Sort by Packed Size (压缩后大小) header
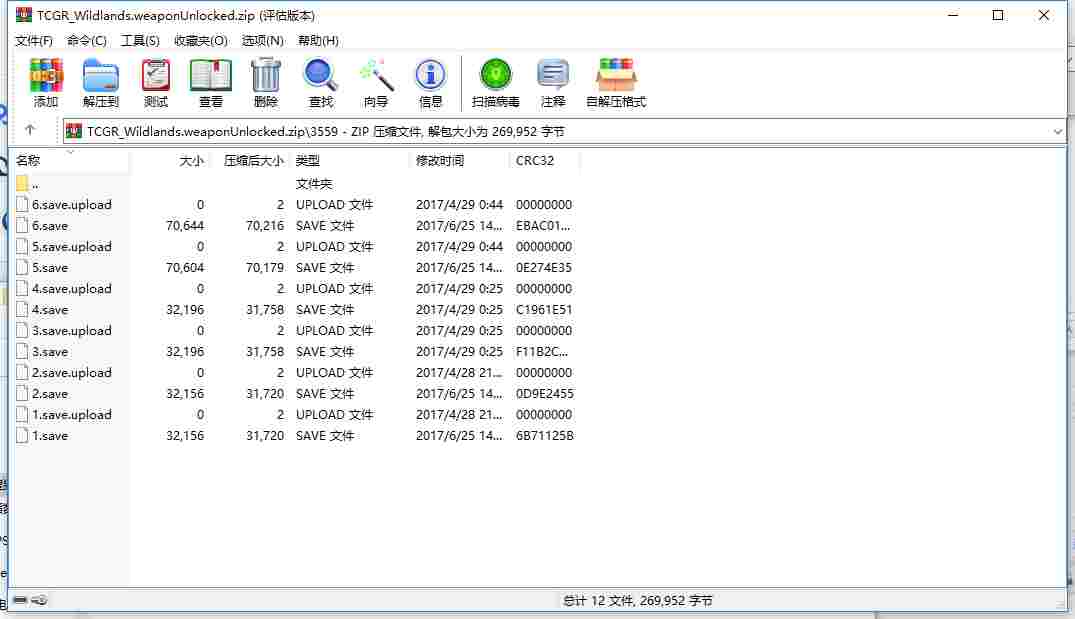The image size is (1075, 619). [250, 160]
